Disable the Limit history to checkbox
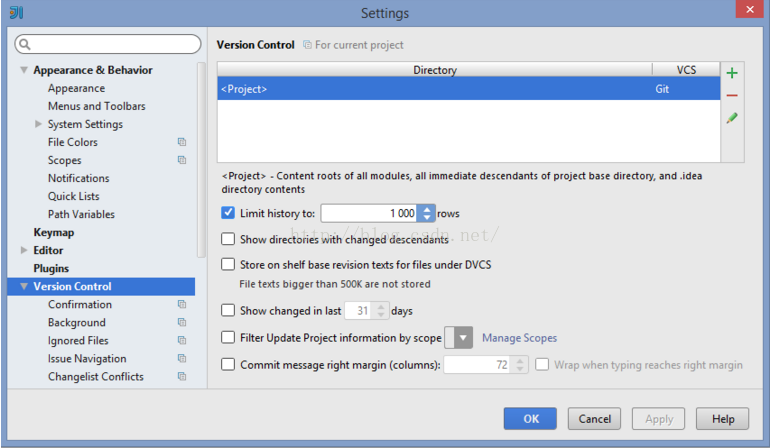The width and height of the screenshot is (771, 448). [x=228, y=212]
